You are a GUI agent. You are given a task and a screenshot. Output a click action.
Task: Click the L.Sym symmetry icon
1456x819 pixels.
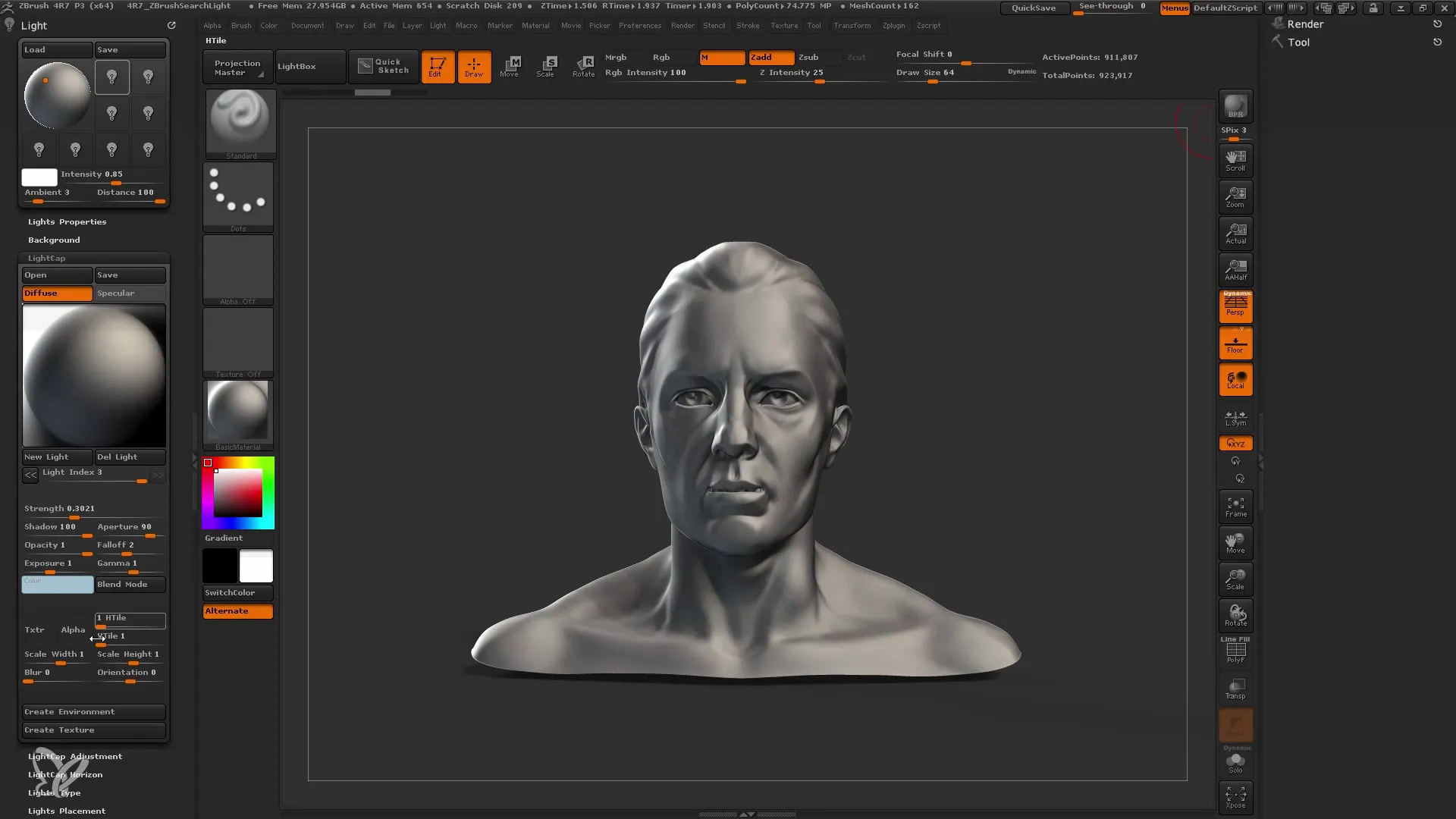[x=1235, y=418]
